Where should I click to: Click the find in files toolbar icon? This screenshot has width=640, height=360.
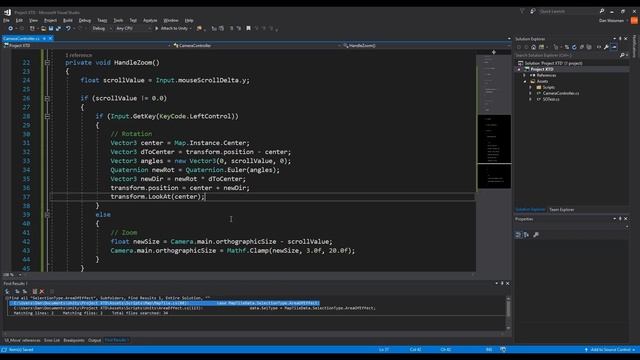click(x=199, y=29)
